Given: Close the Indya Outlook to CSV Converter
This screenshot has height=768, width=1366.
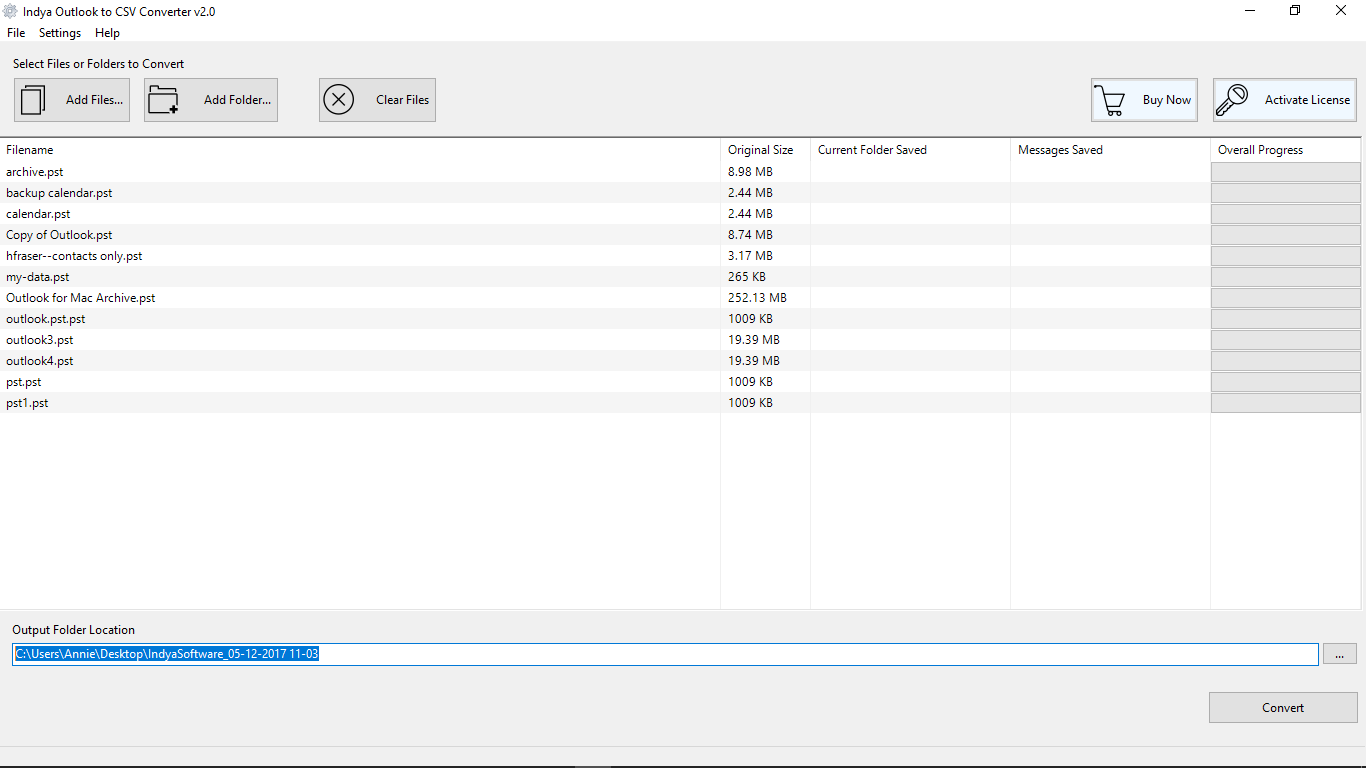Looking at the screenshot, I should [x=1341, y=11].
